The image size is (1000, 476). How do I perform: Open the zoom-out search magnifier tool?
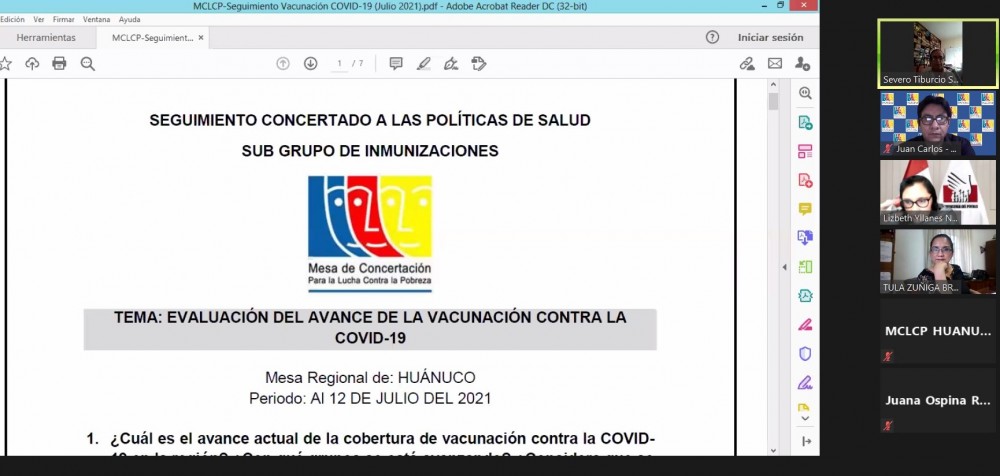click(87, 64)
